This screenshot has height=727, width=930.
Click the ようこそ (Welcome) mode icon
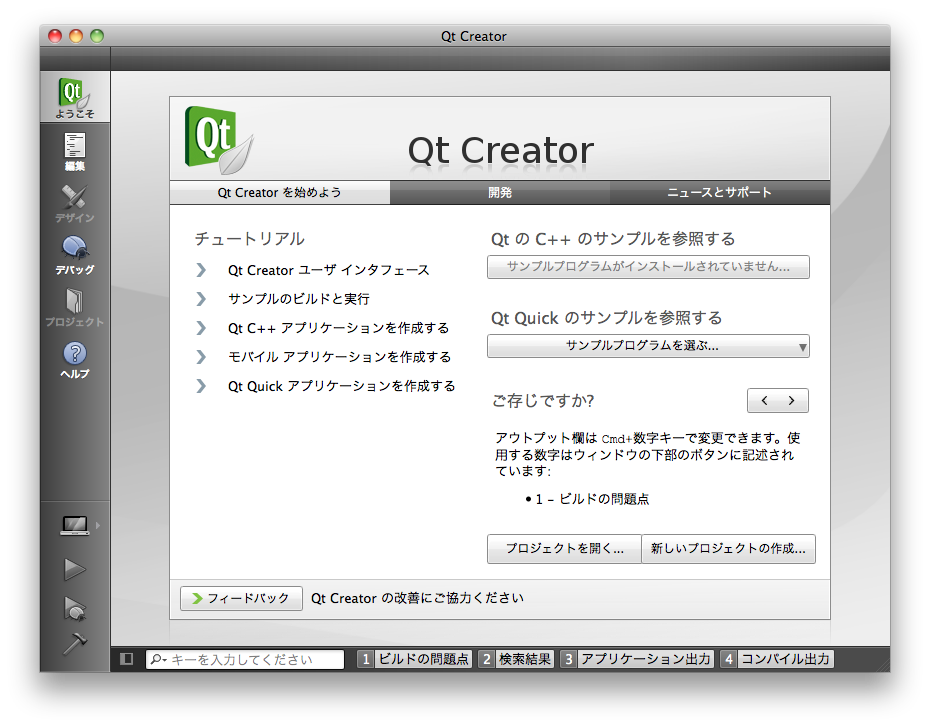pos(75,98)
